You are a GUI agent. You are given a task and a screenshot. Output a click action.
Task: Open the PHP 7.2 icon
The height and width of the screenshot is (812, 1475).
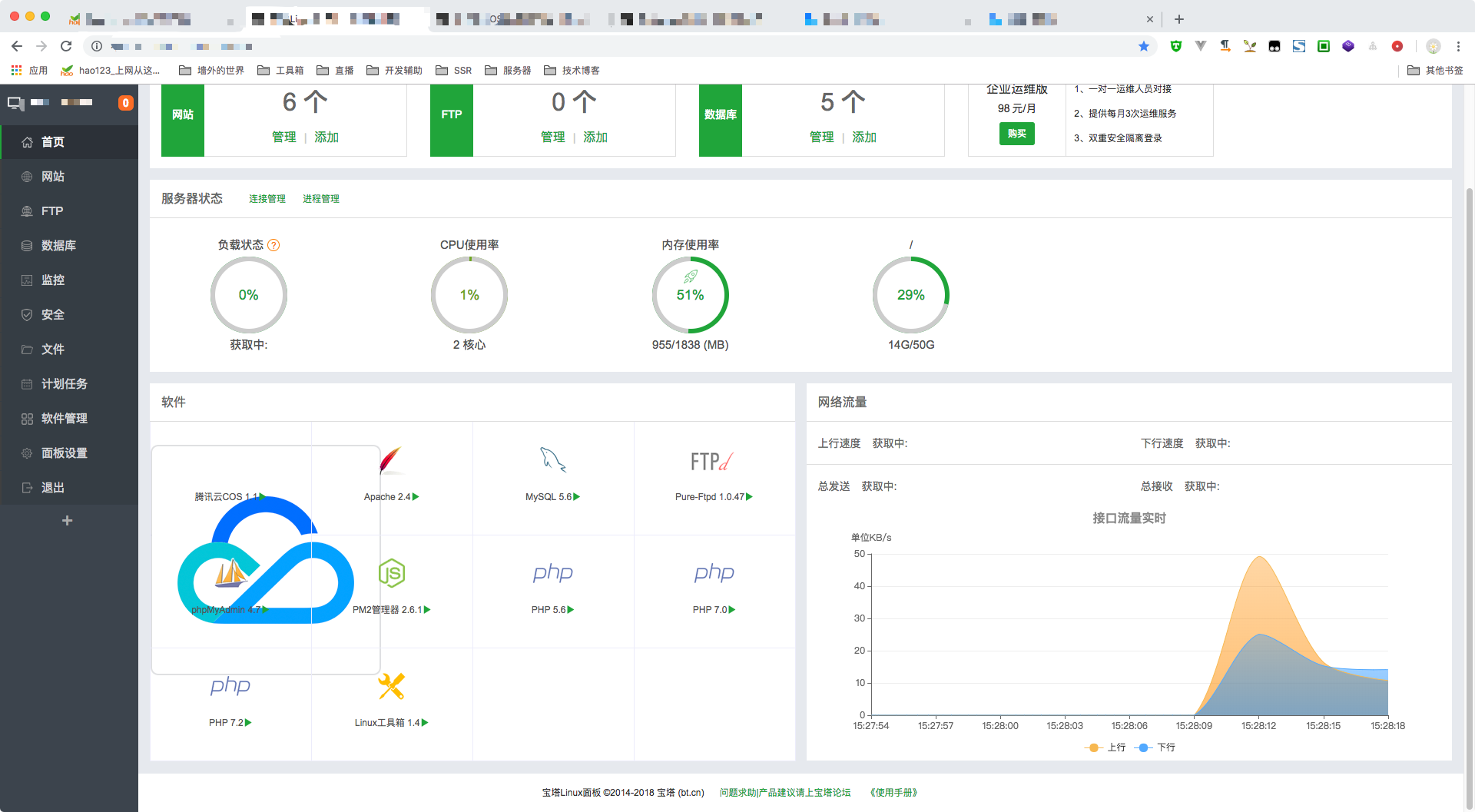point(230,686)
